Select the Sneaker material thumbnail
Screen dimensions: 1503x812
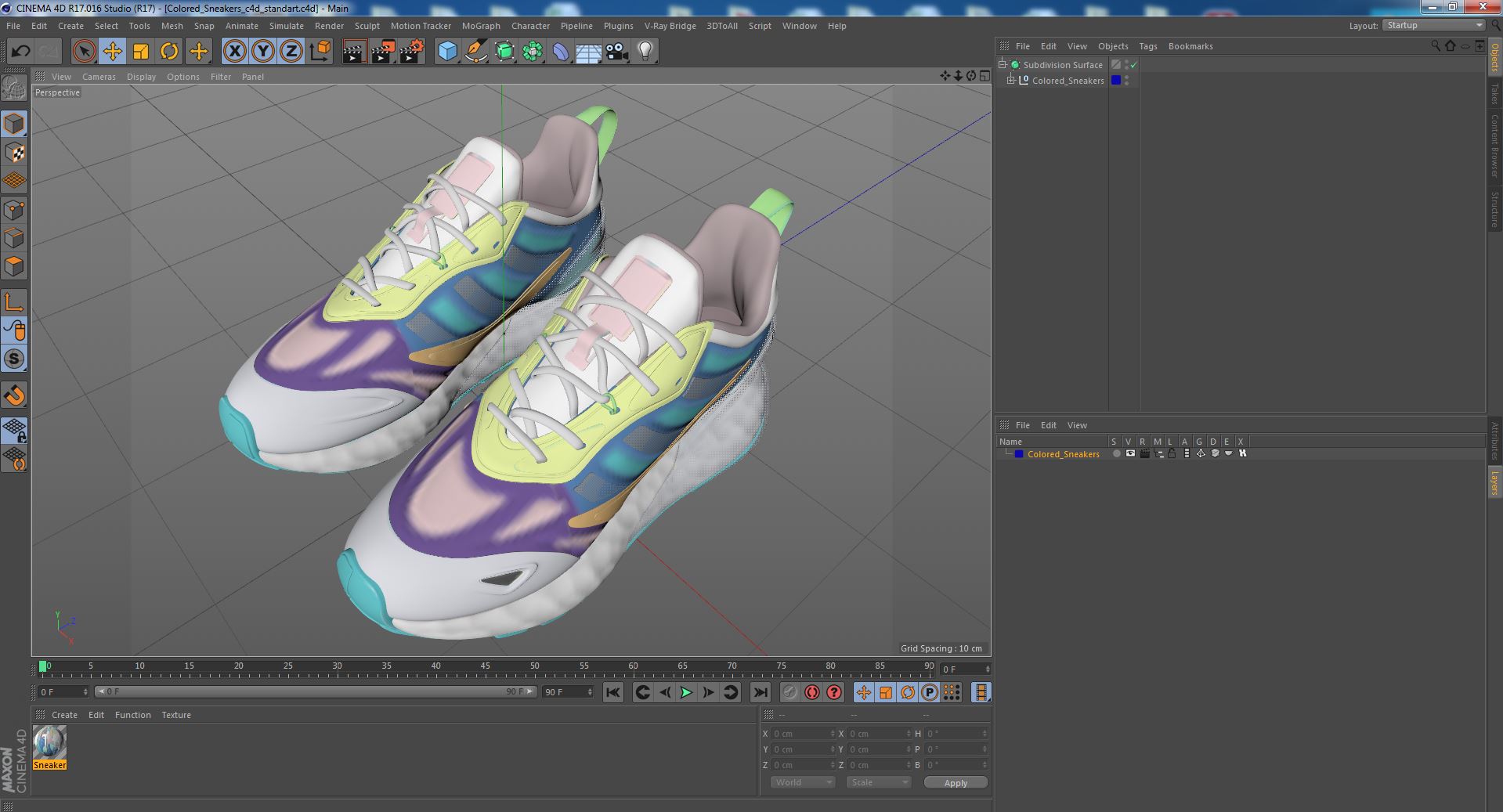tap(49, 742)
